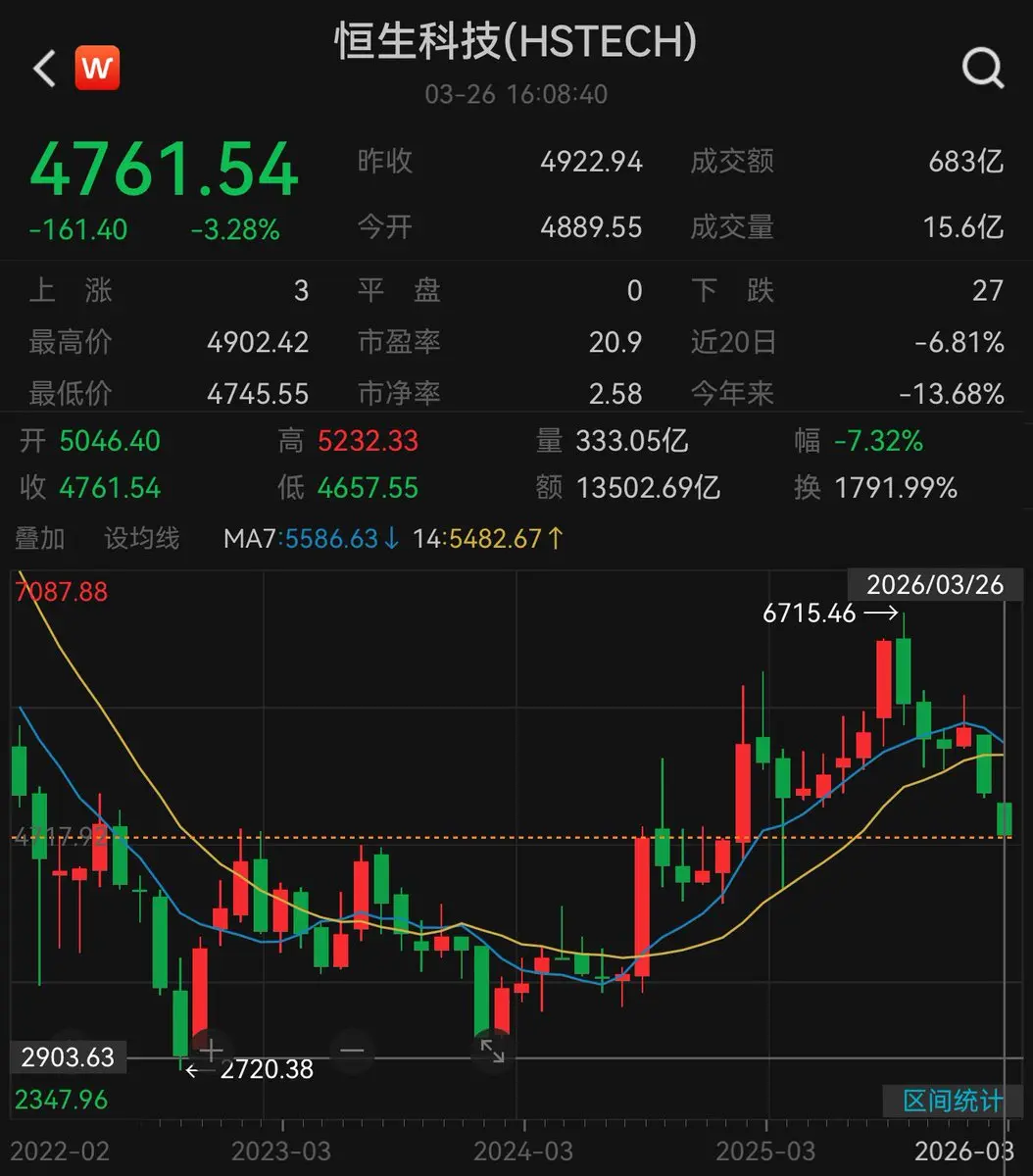Select x-axis label 2023-03
This screenshot has width=1033, height=1176.
tap(283, 1150)
